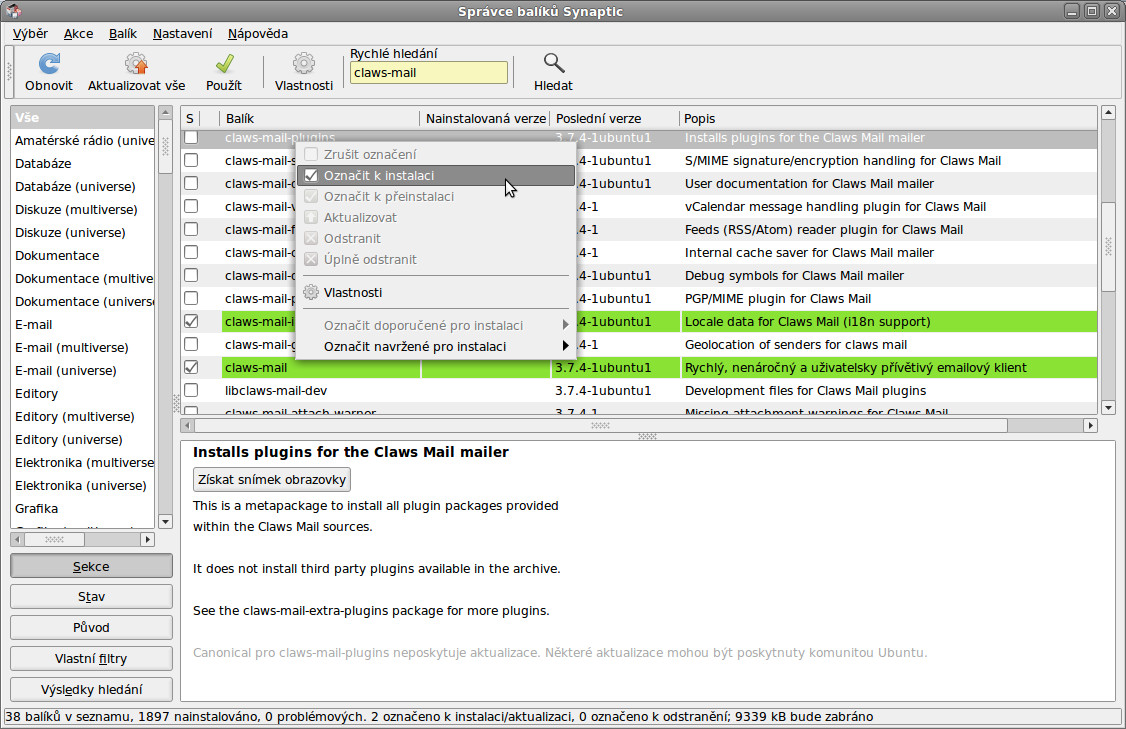Image resolution: width=1126 pixels, height=729 pixels.
Task: Click the package list's horizontal scroll-left arrow
Action: click(x=188, y=425)
